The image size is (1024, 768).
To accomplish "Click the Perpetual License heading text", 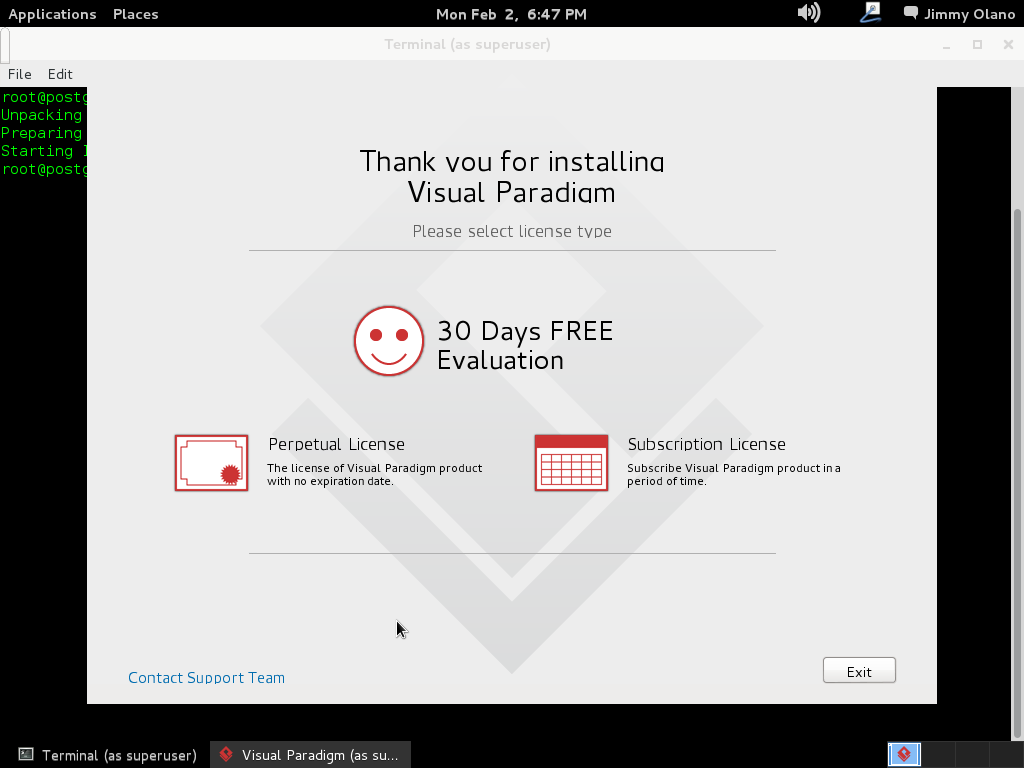I will (336, 444).
